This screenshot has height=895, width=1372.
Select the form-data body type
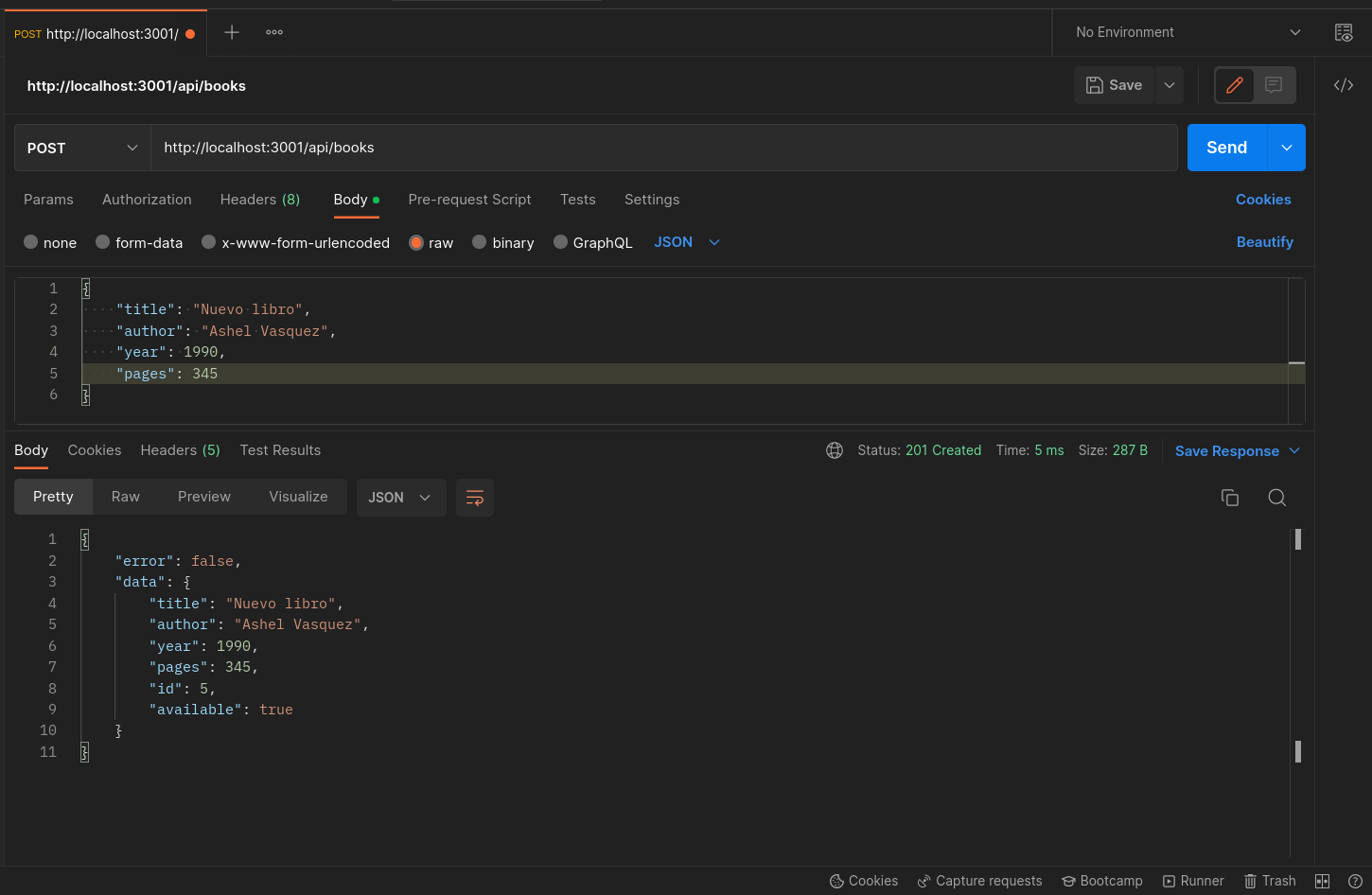click(103, 242)
